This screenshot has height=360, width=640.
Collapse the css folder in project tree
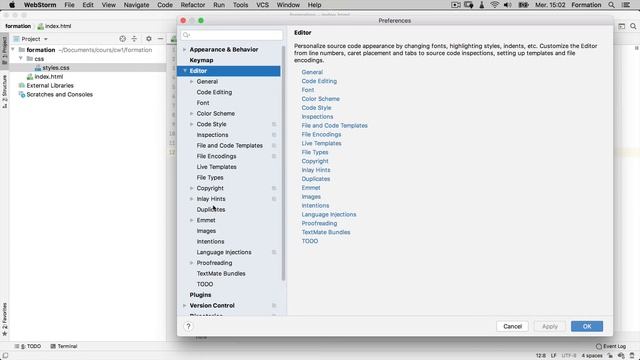(x=20, y=59)
